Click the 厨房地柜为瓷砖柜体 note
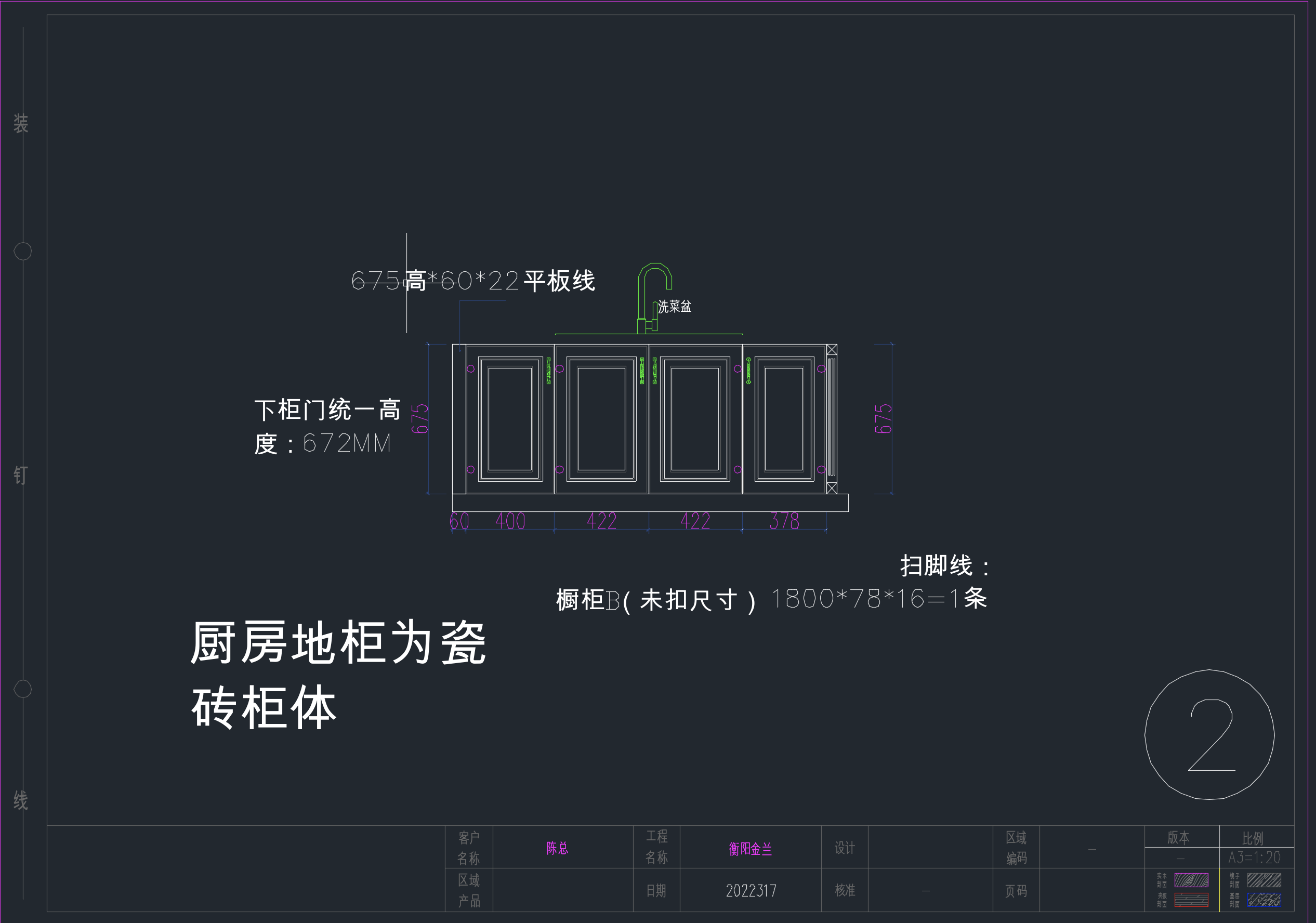The width and height of the screenshot is (1316, 923). pos(338,675)
